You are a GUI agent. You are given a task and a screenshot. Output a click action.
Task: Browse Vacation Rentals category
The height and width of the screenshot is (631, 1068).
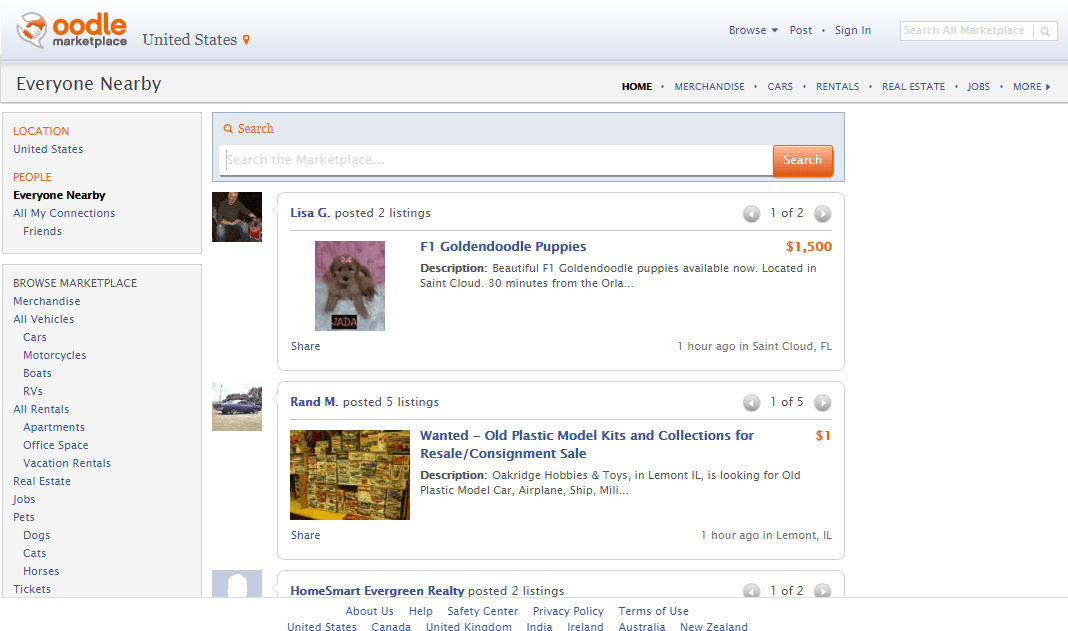67,463
